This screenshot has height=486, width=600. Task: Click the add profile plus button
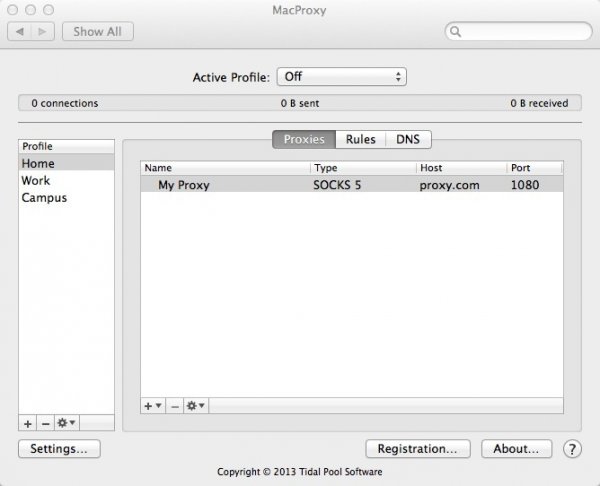28,423
